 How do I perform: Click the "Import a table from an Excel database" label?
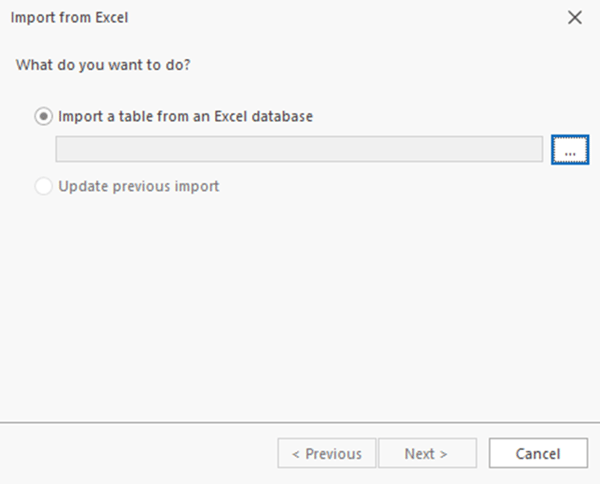coord(186,116)
